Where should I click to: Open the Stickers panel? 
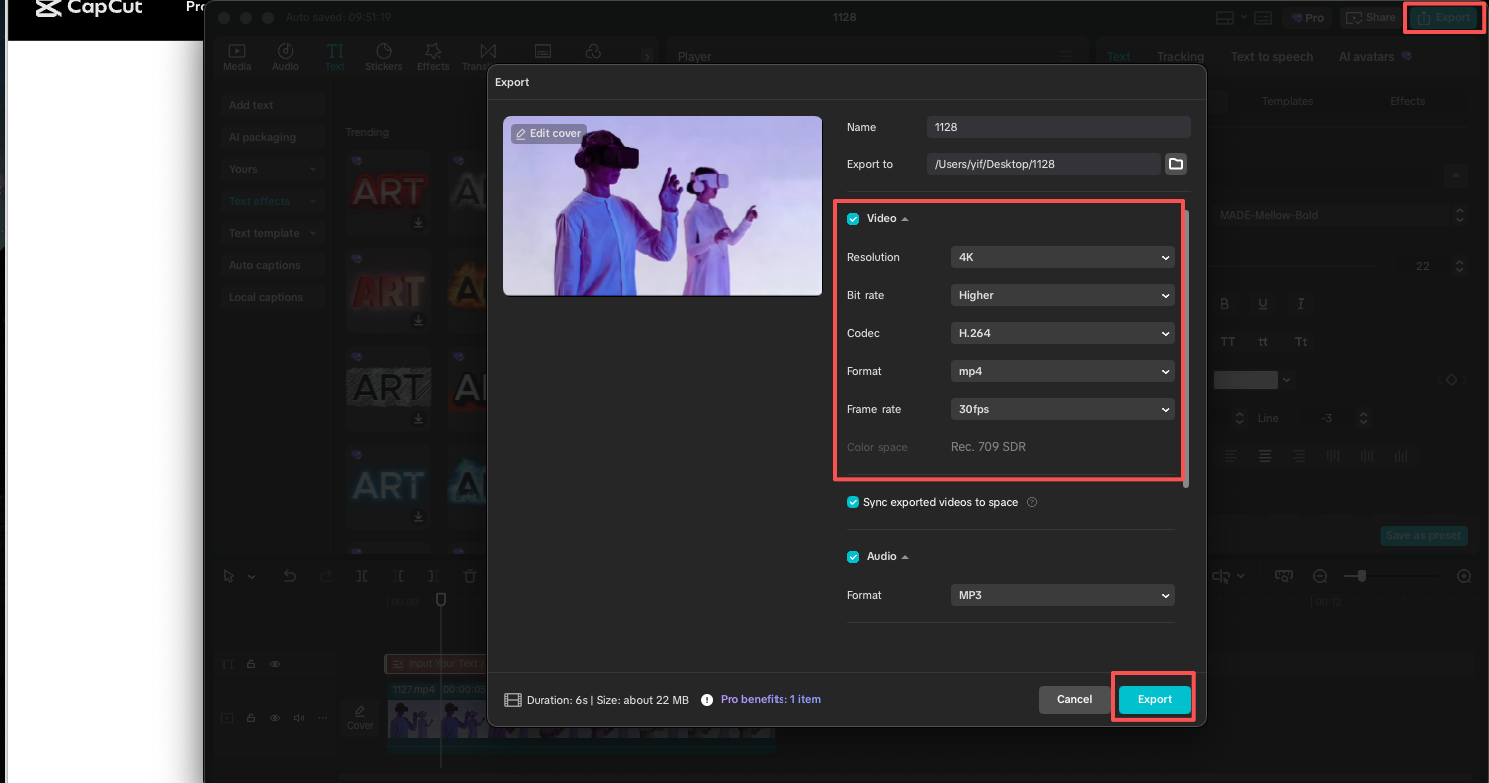tap(384, 55)
